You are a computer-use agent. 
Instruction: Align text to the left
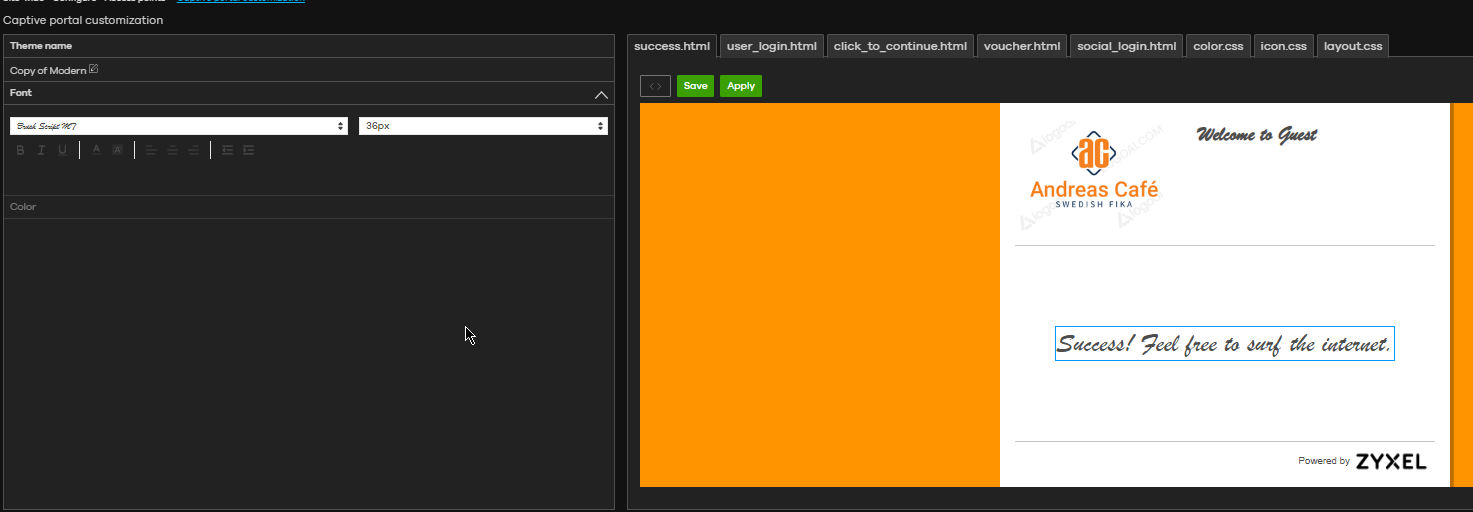click(x=151, y=150)
